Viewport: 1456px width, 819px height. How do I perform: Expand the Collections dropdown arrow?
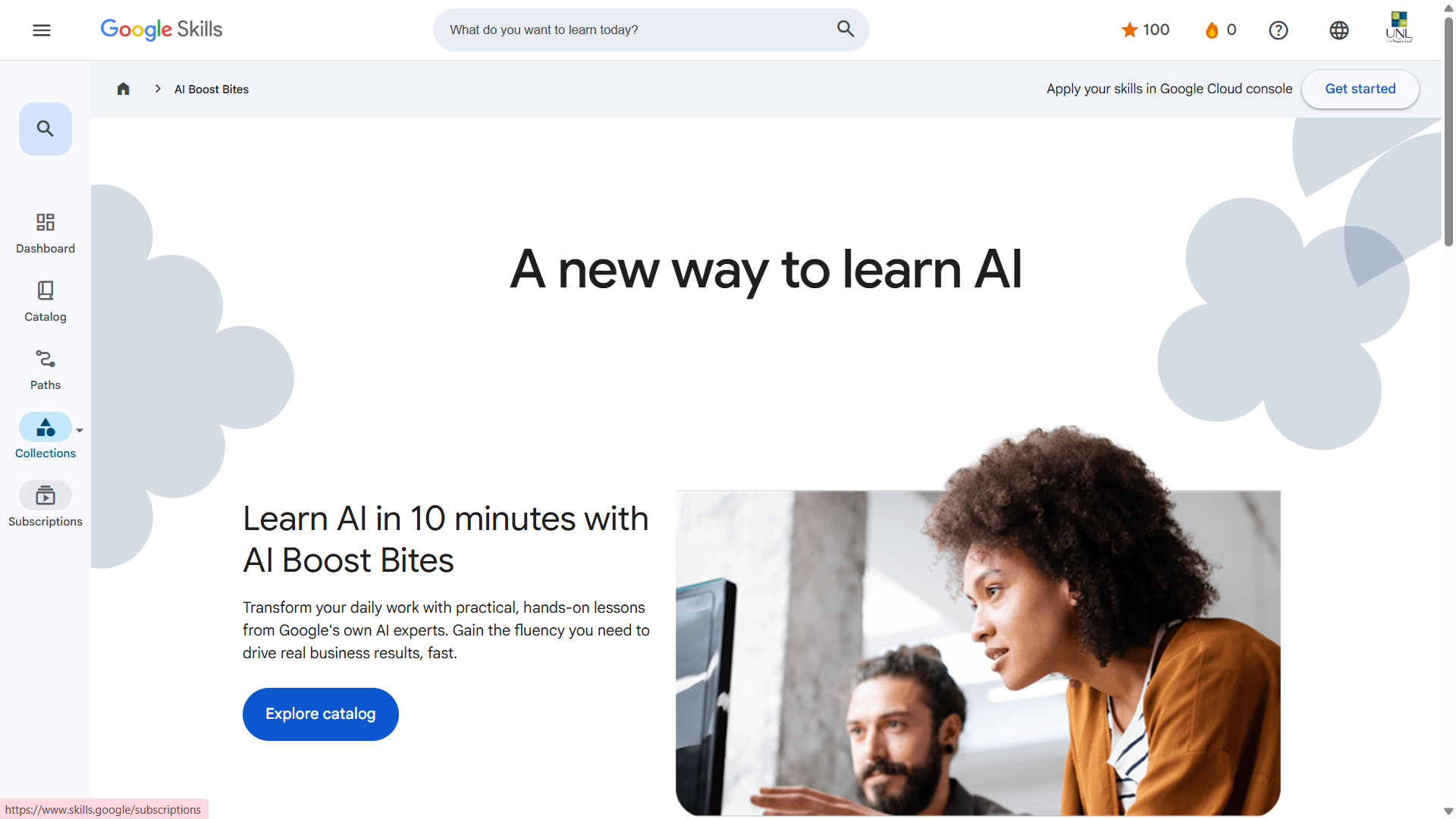[80, 431]
